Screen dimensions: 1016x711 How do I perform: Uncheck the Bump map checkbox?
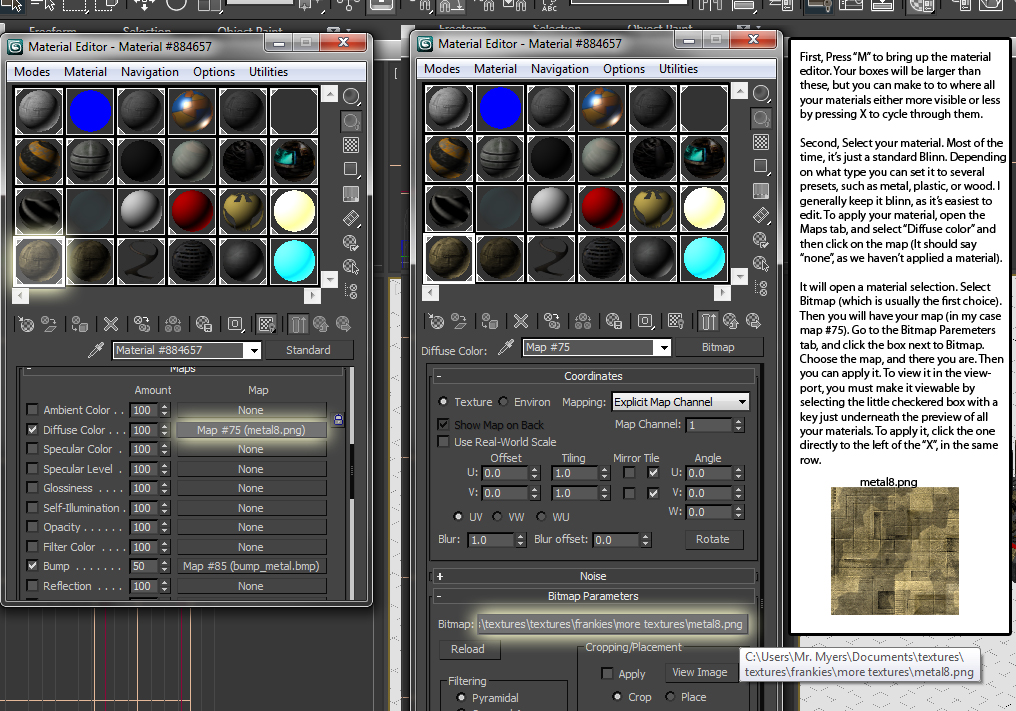point(32,566)
